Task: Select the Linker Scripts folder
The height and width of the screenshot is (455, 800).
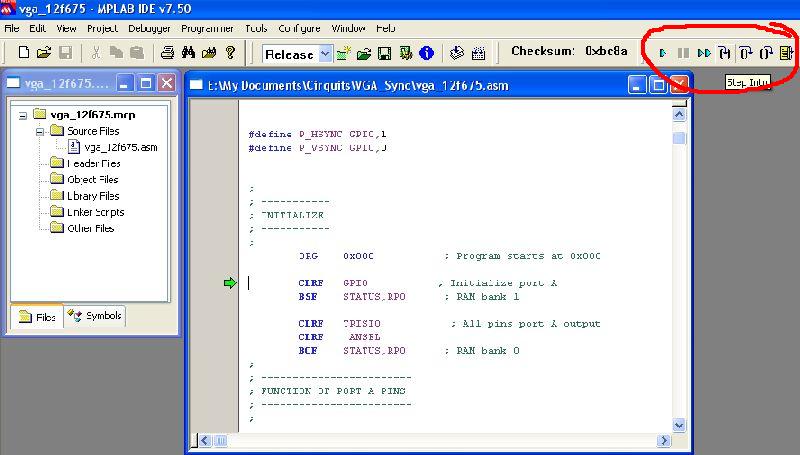Action: click(x=94, y=212)
